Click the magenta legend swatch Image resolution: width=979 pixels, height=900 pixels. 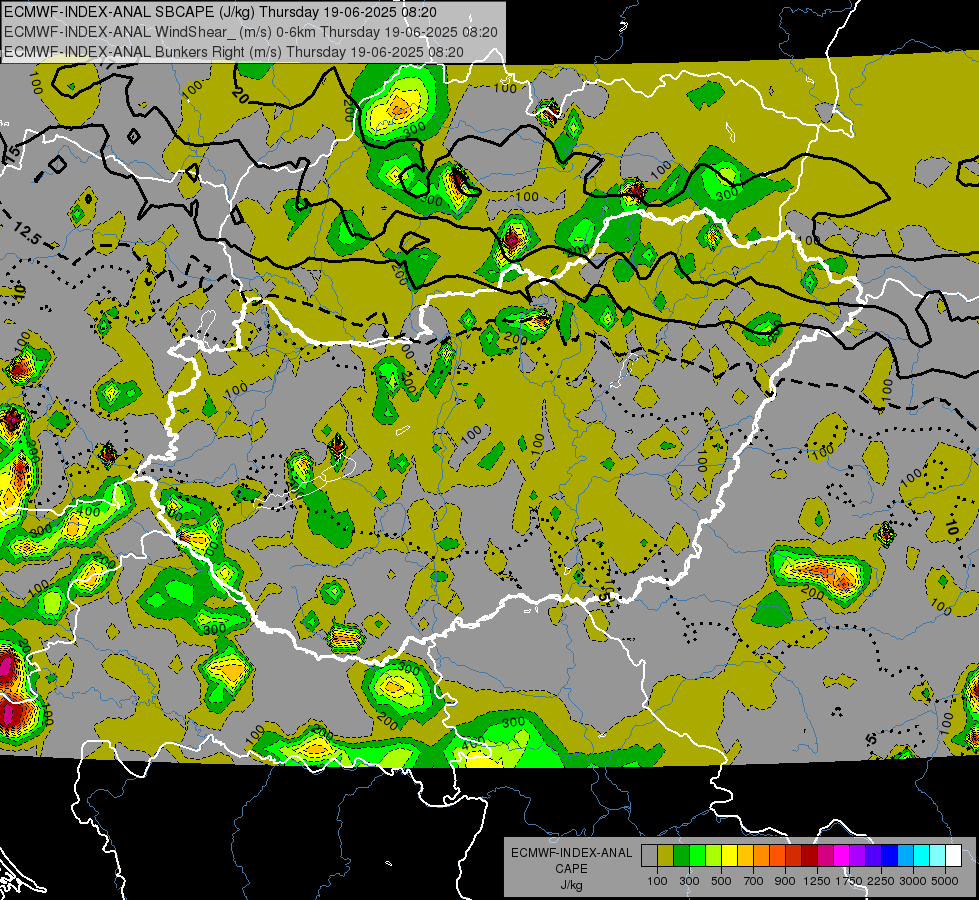(842, 856)
